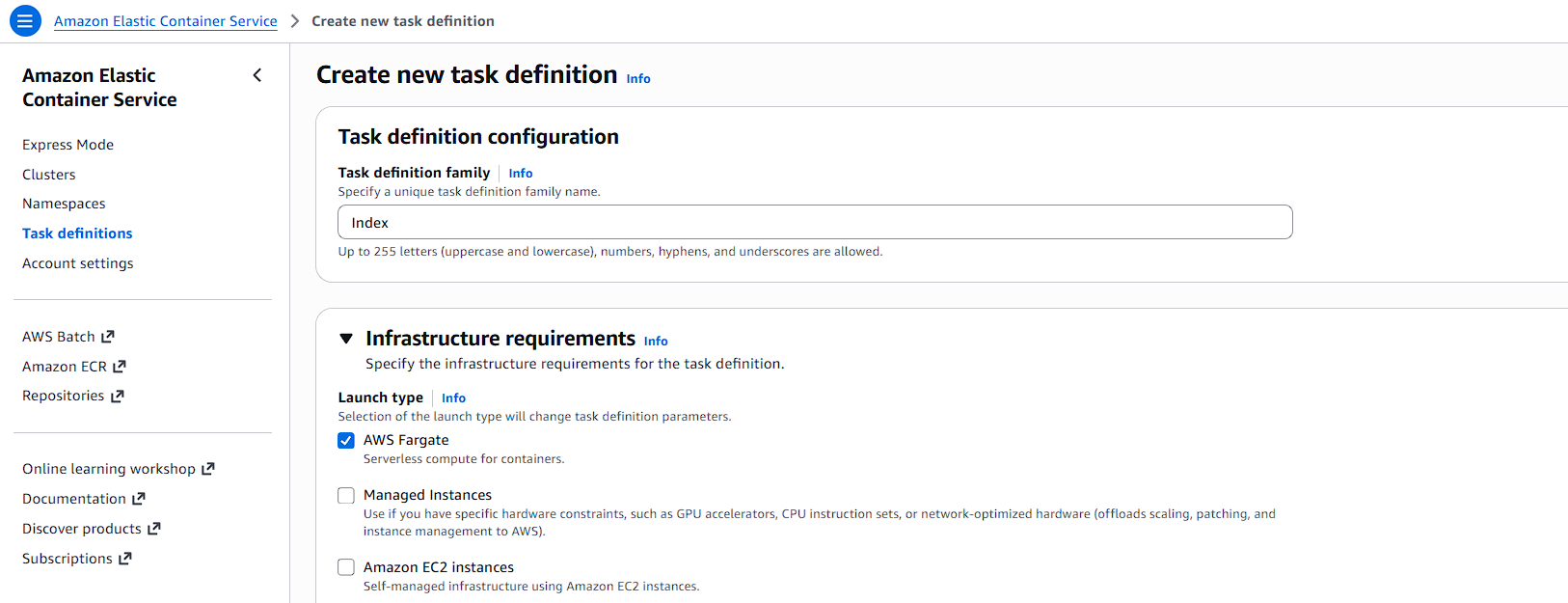The image size is (1568, 603).
Task: Click the Amazon ECR external link icon
Action: coord(120,367)
